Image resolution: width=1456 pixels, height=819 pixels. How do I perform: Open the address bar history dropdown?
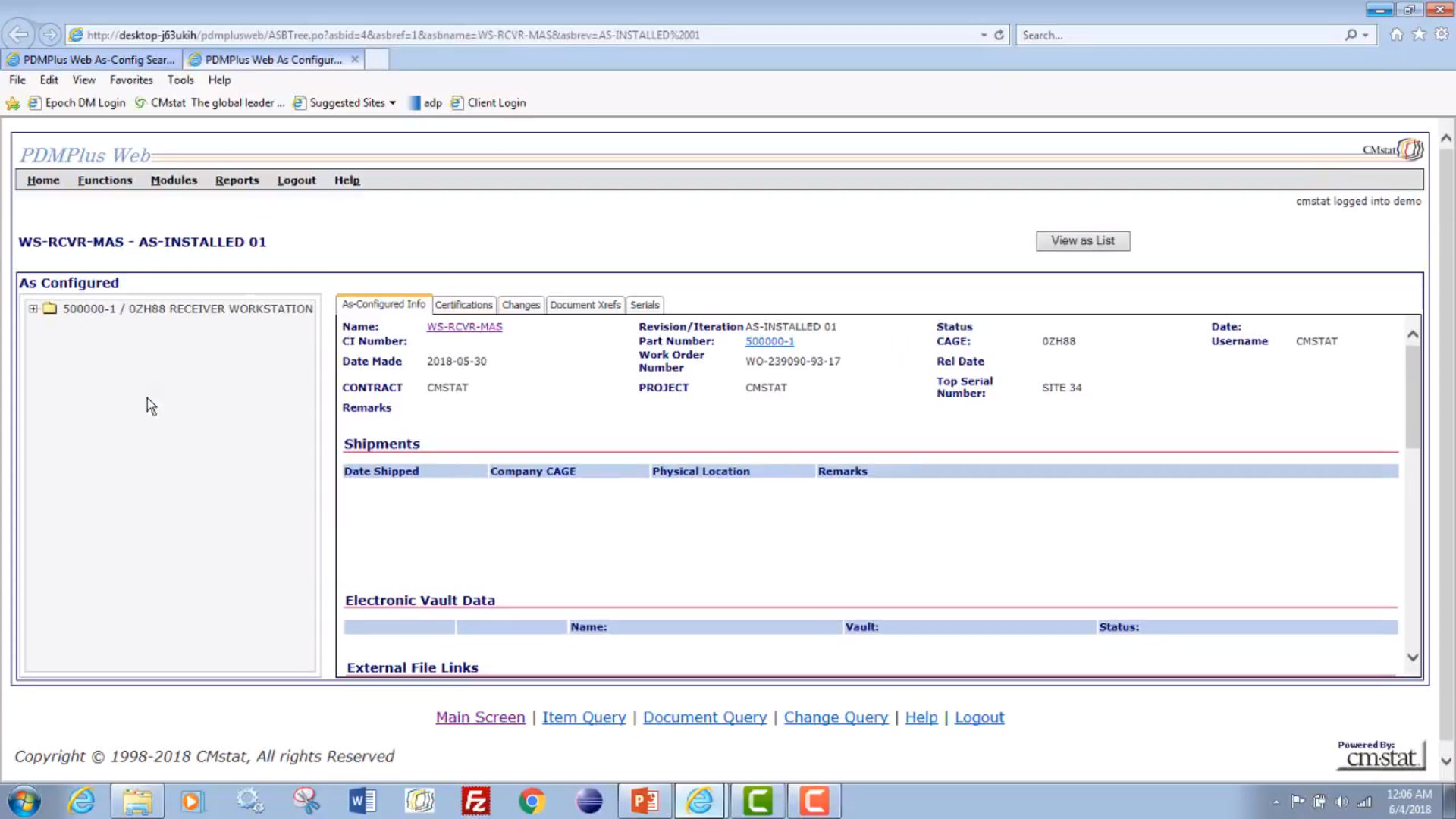[984, 35]
